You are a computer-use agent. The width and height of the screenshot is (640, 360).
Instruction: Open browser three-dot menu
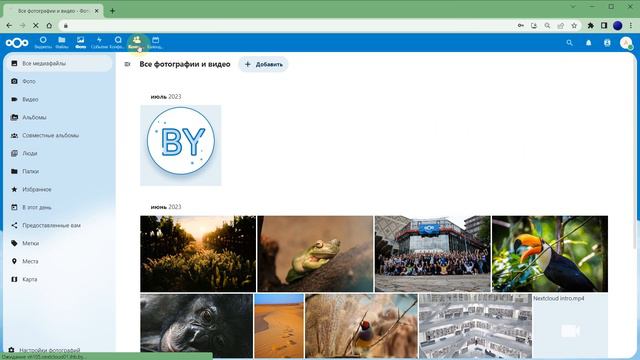coord(631,25)
